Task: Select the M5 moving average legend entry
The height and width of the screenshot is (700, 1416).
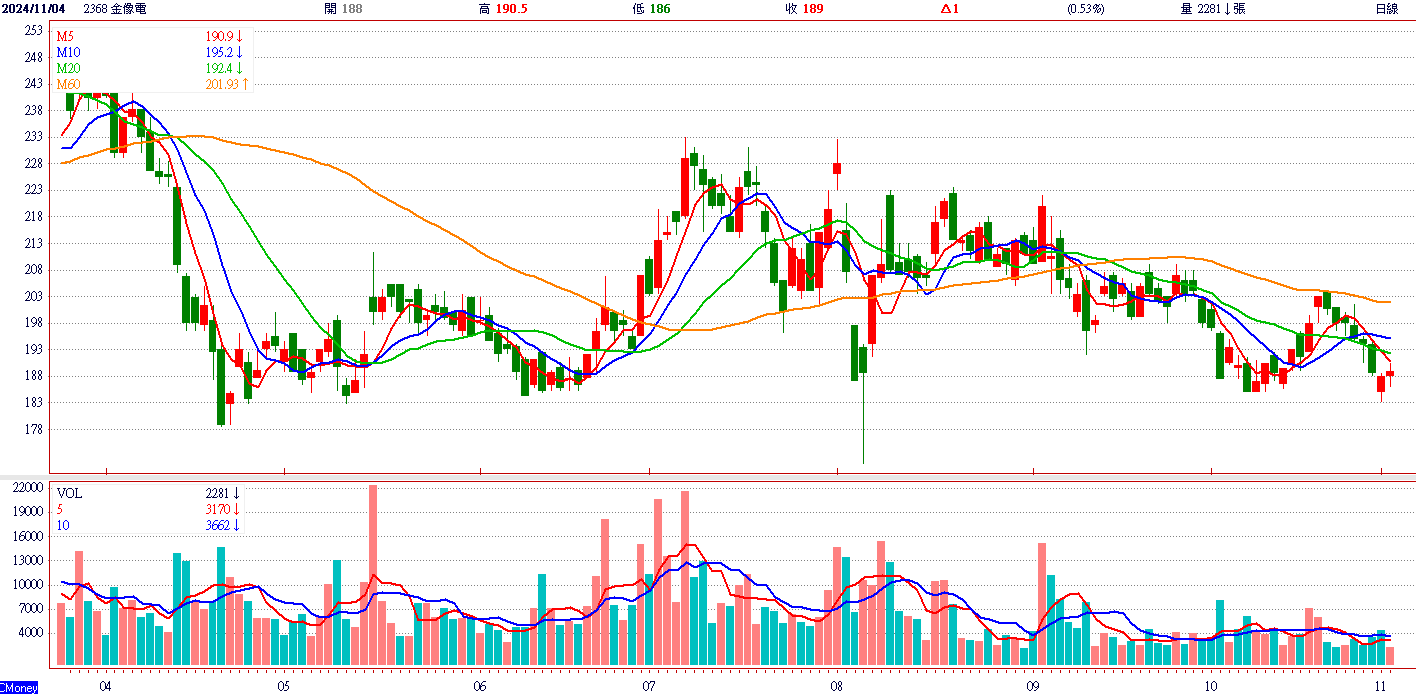Action: point(65,36)
